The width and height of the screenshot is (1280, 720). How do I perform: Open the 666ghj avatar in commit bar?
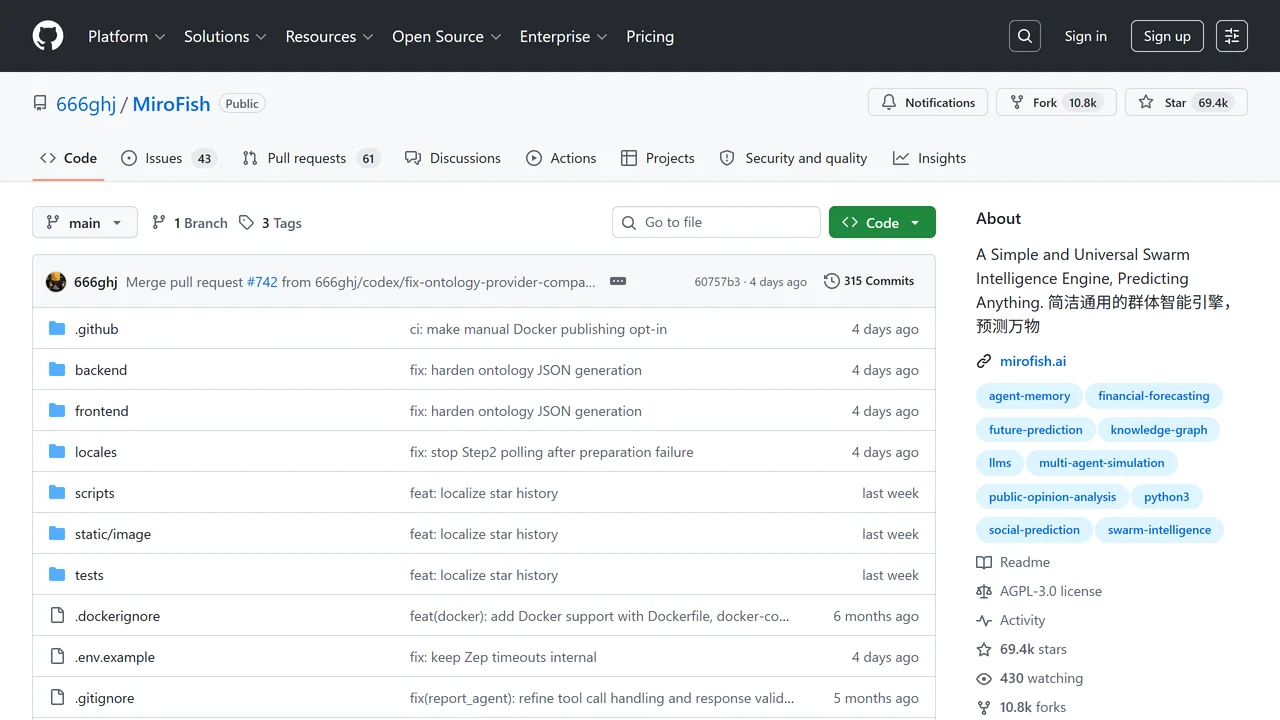tap(56, 282)
